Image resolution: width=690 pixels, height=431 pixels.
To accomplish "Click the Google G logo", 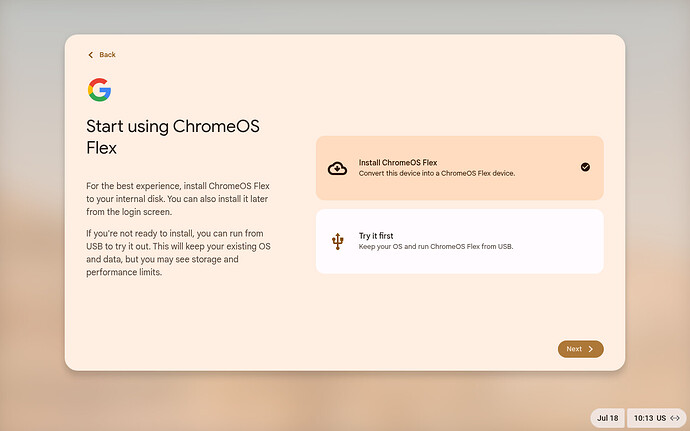I will pyautogui.click(x=99, y=90).
